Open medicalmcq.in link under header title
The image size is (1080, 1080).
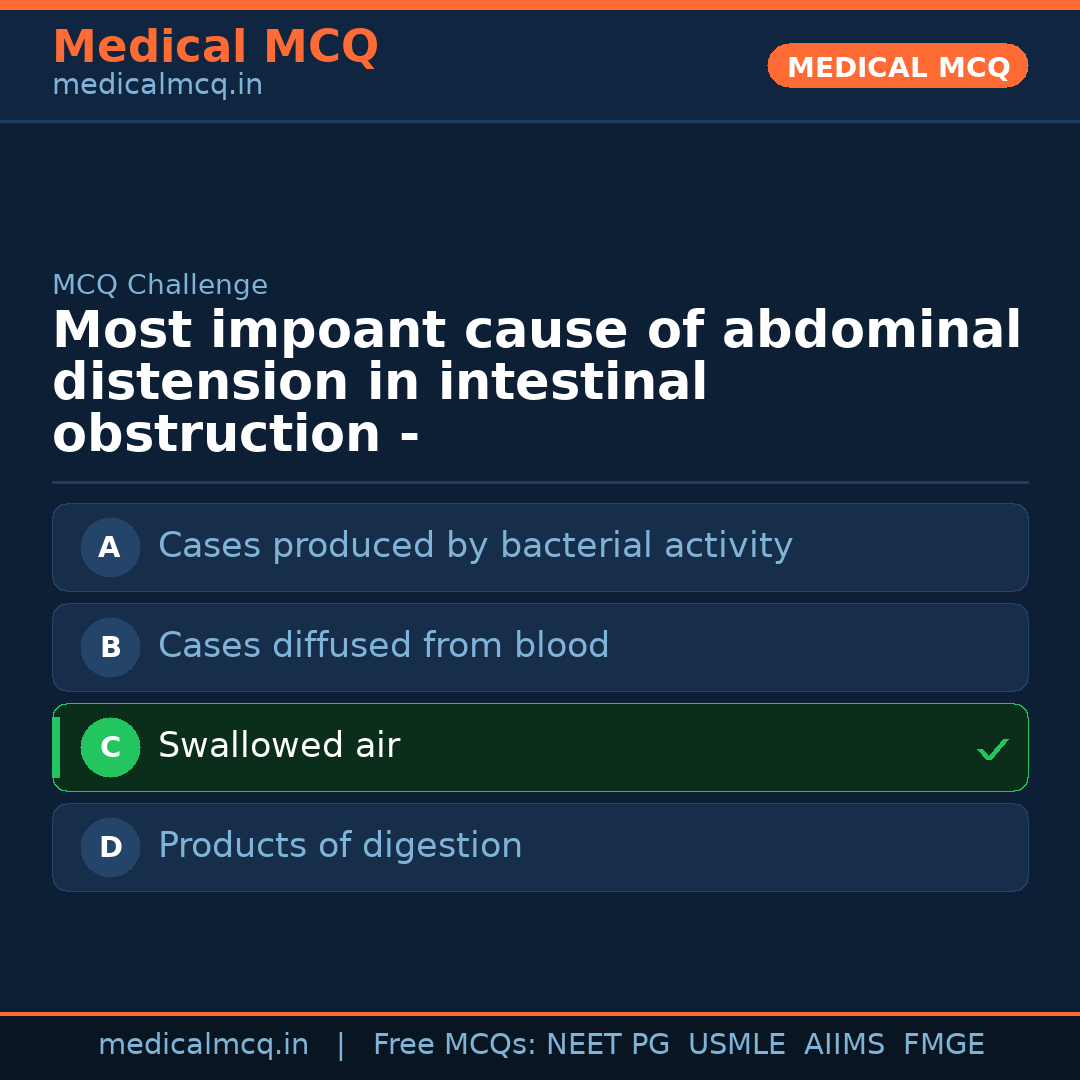click(x=157, y=86)
